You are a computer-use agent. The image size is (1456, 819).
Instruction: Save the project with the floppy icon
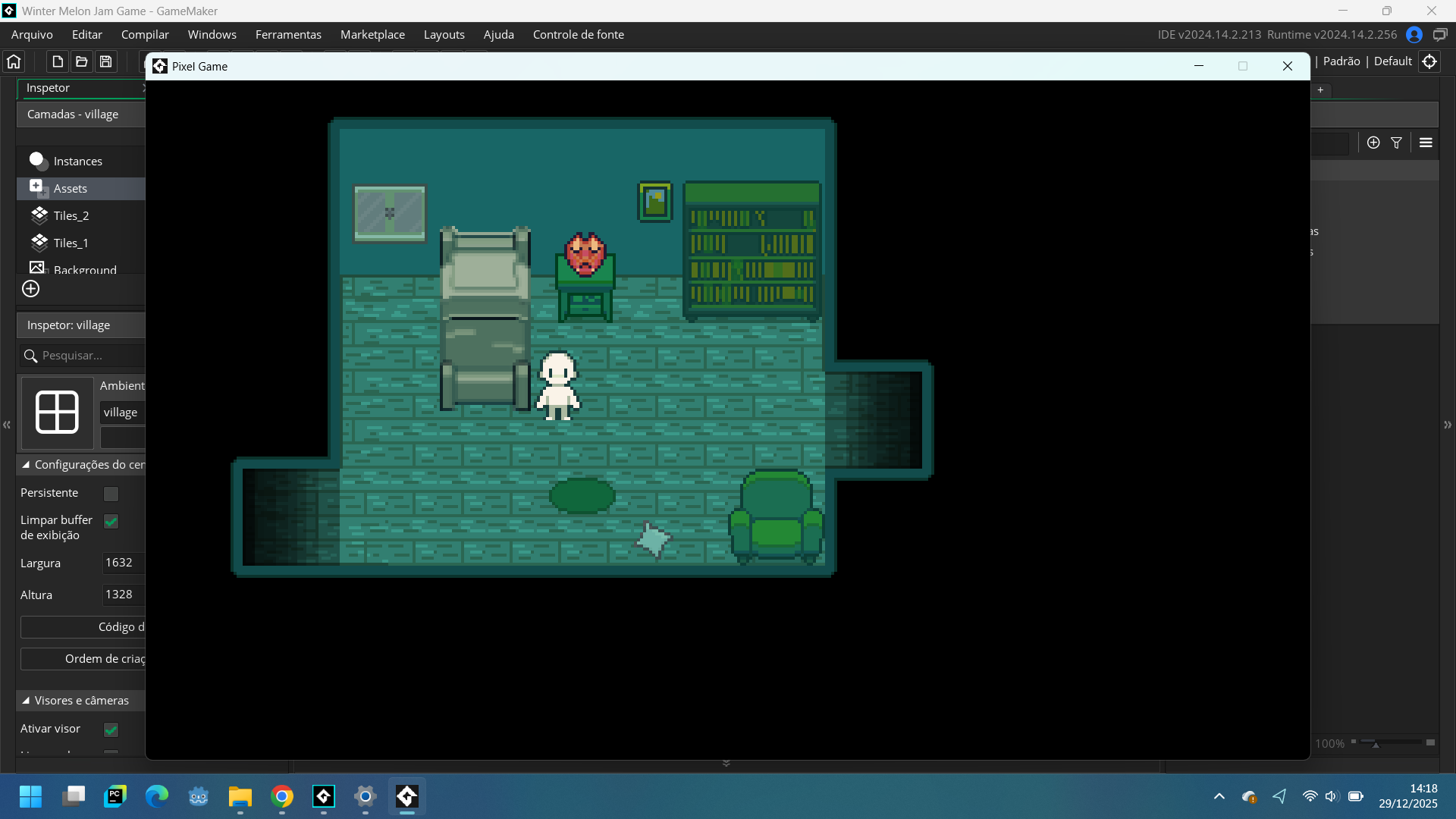[x=106, y=61]
